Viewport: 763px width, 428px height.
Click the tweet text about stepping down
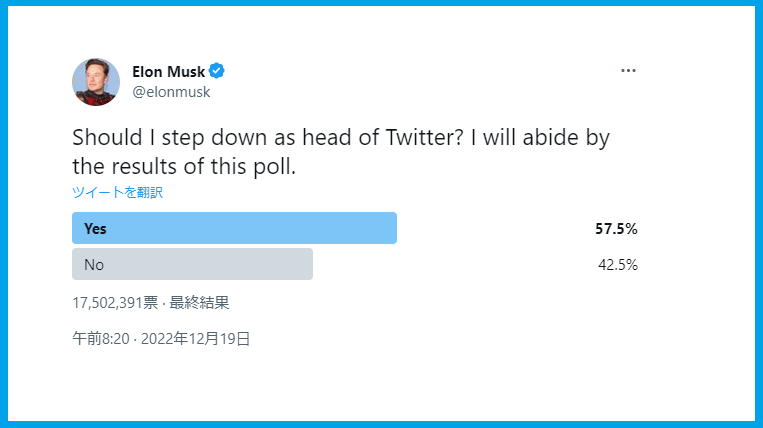tap(341, 152)
